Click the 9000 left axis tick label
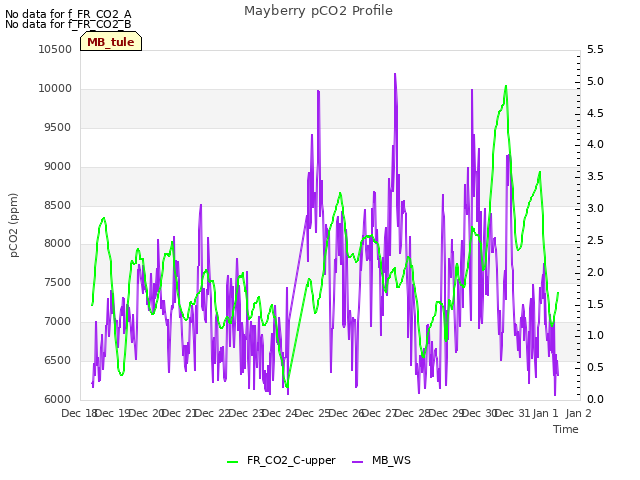 tap(58, 167)
